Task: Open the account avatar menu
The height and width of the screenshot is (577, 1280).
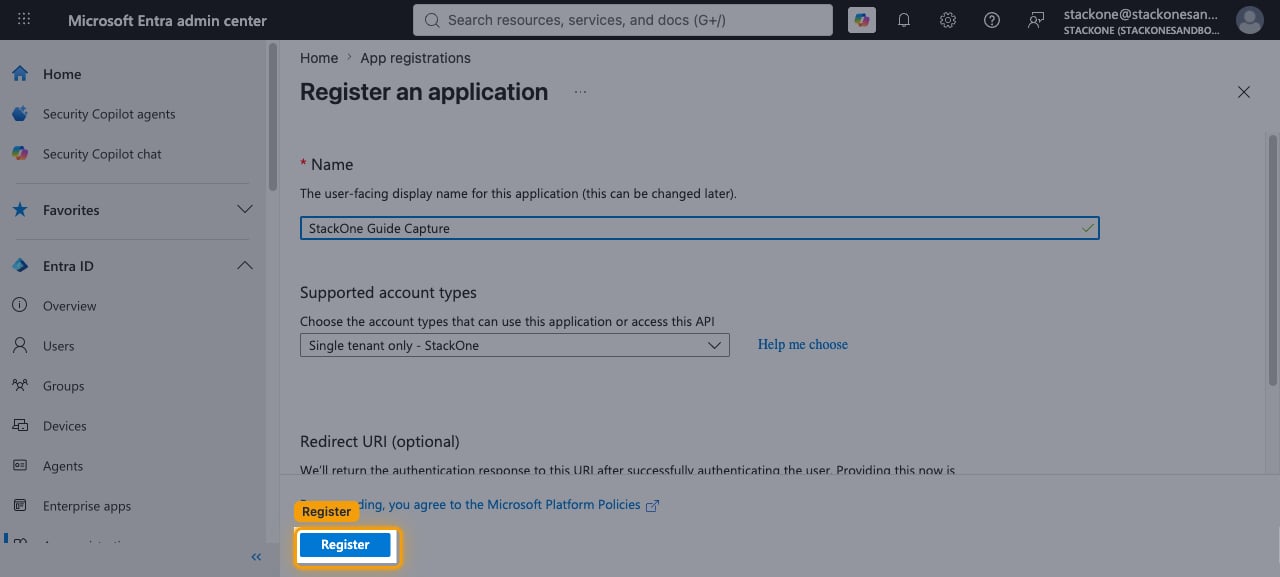Action: [1249, 20]
